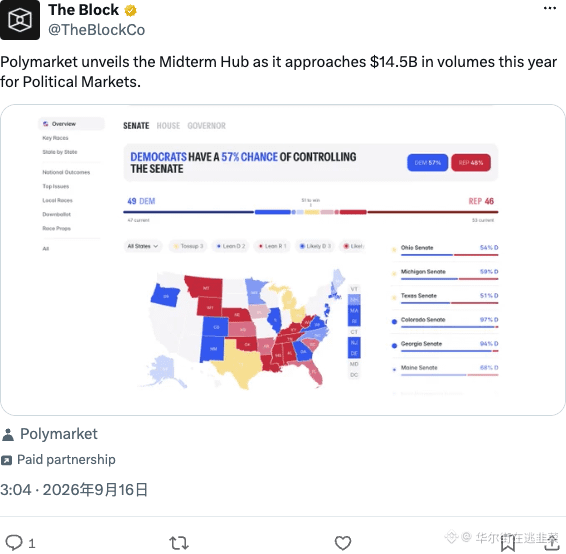Click the reply comment icon

point(14,542)
